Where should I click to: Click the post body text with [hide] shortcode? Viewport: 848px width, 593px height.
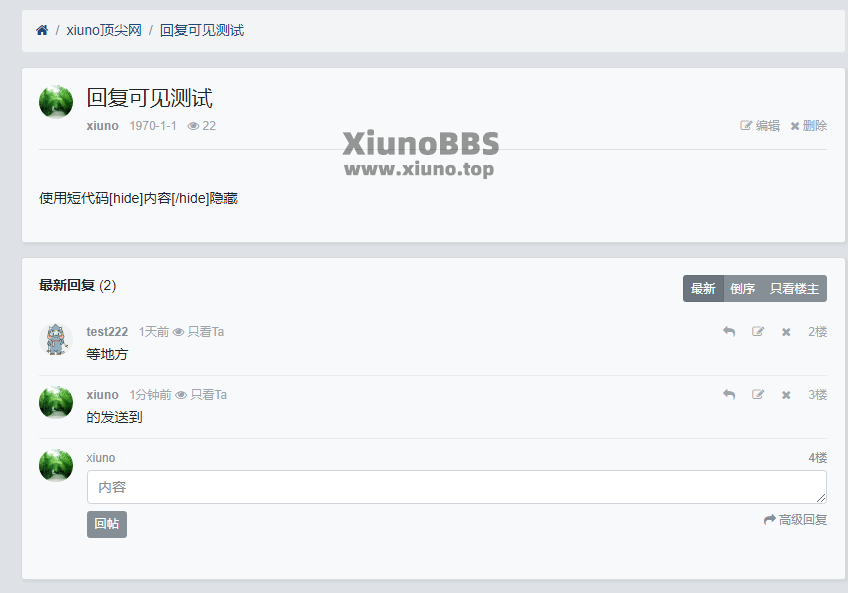tap(138, 198)
